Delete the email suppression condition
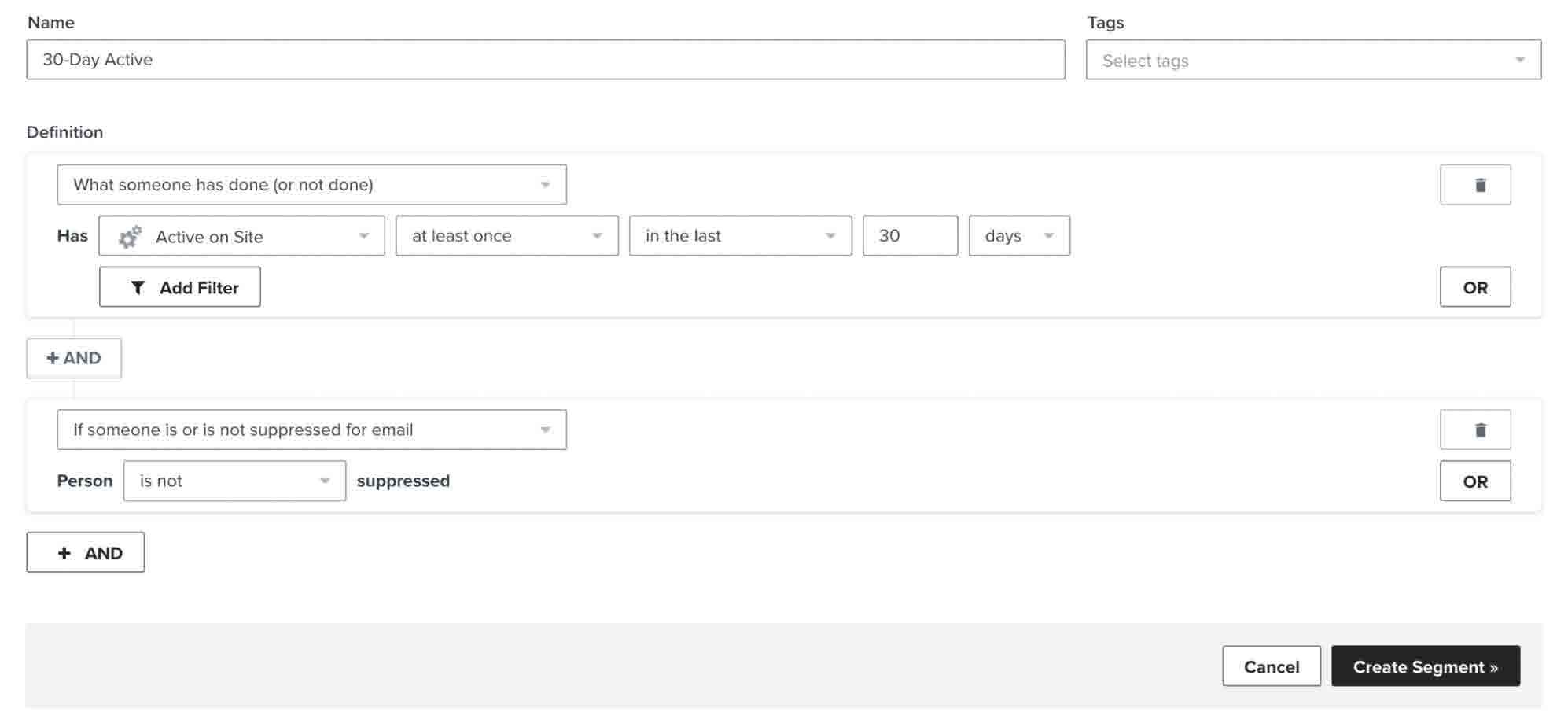 (1474, 430)
